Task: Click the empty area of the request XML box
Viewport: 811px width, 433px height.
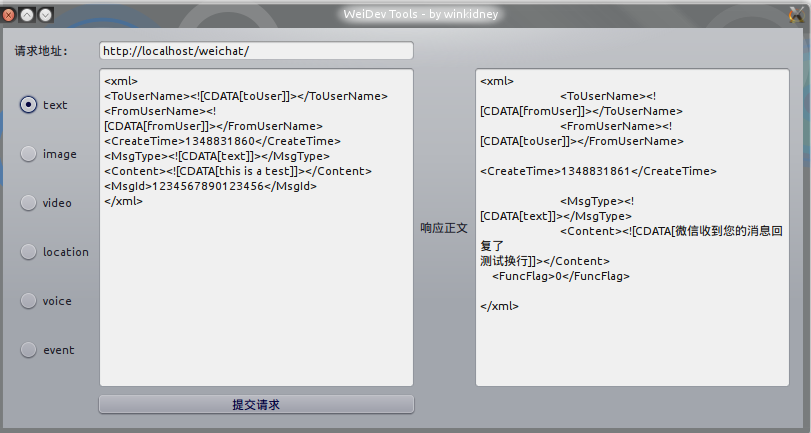Action: 256,300
